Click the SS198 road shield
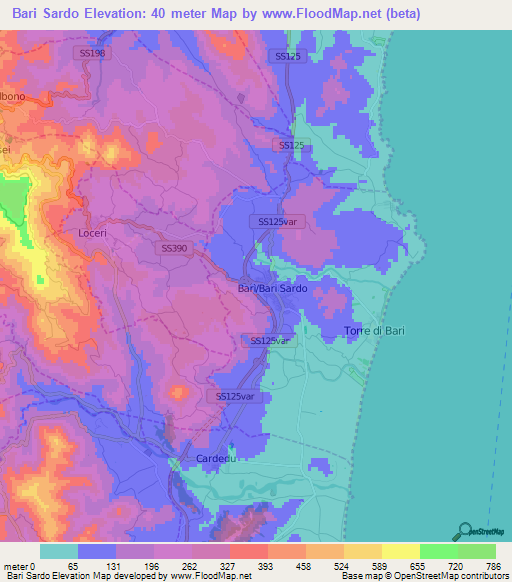Image resolution: width=512 pixels, height=582 pixels. [x=92, y=53]
